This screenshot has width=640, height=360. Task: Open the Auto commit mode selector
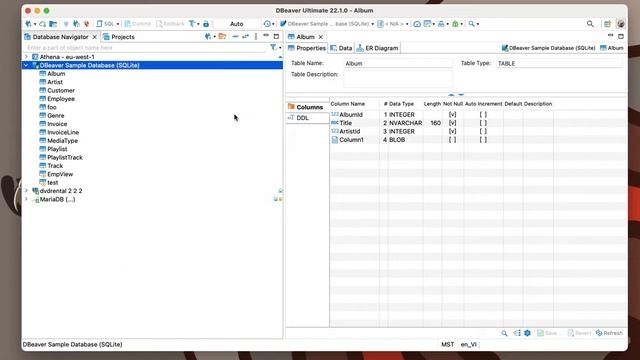click(x=236, y=24)
